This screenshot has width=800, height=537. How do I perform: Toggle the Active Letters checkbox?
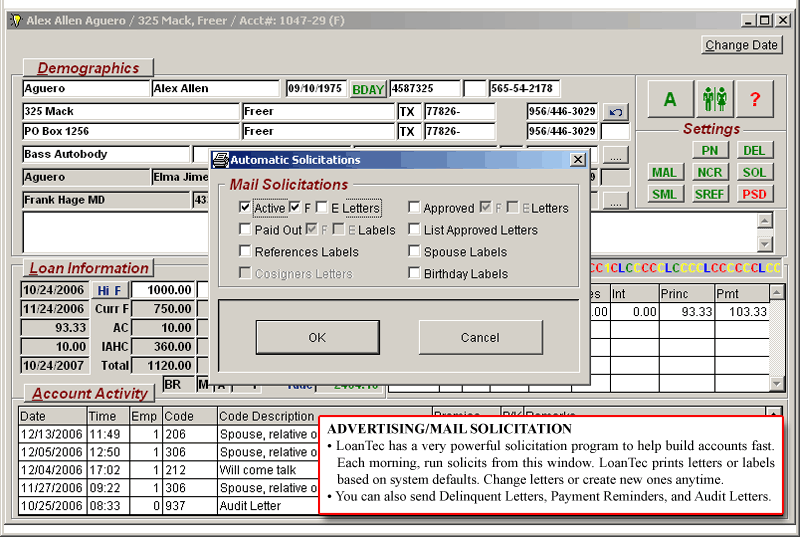pos(245,207)
